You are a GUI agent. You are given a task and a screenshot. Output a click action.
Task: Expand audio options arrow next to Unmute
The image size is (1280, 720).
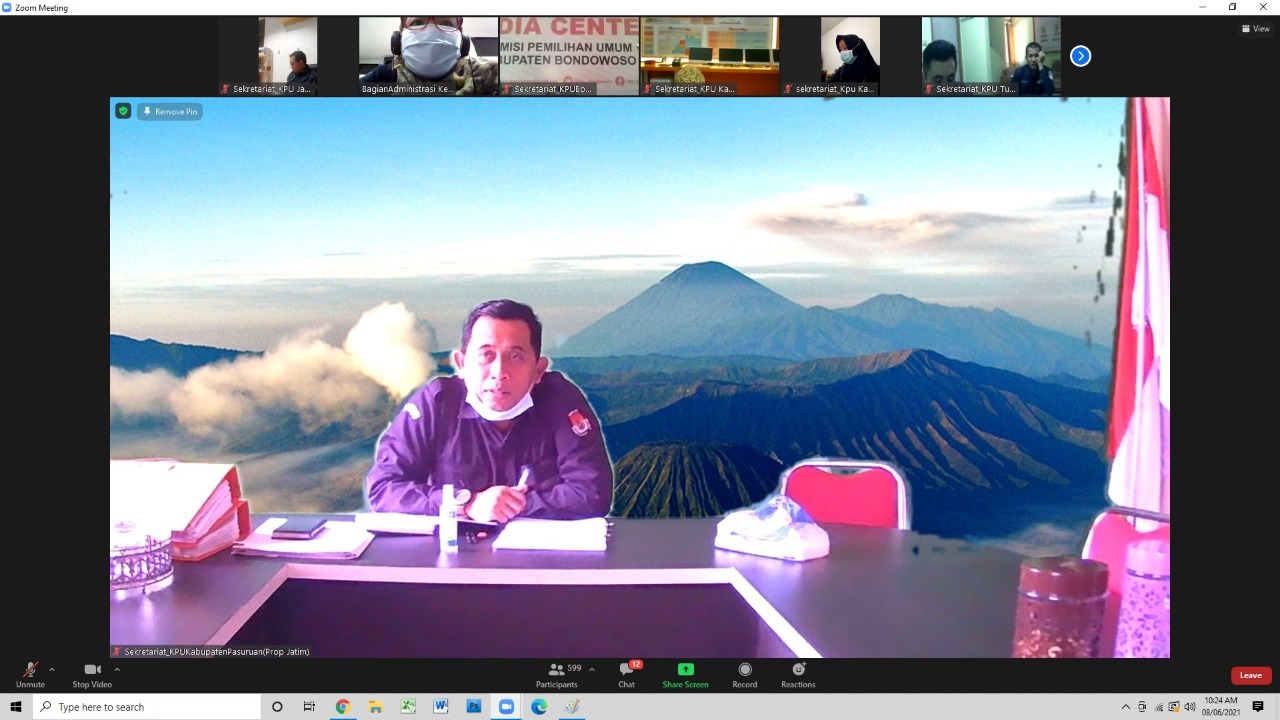[52, 669]
